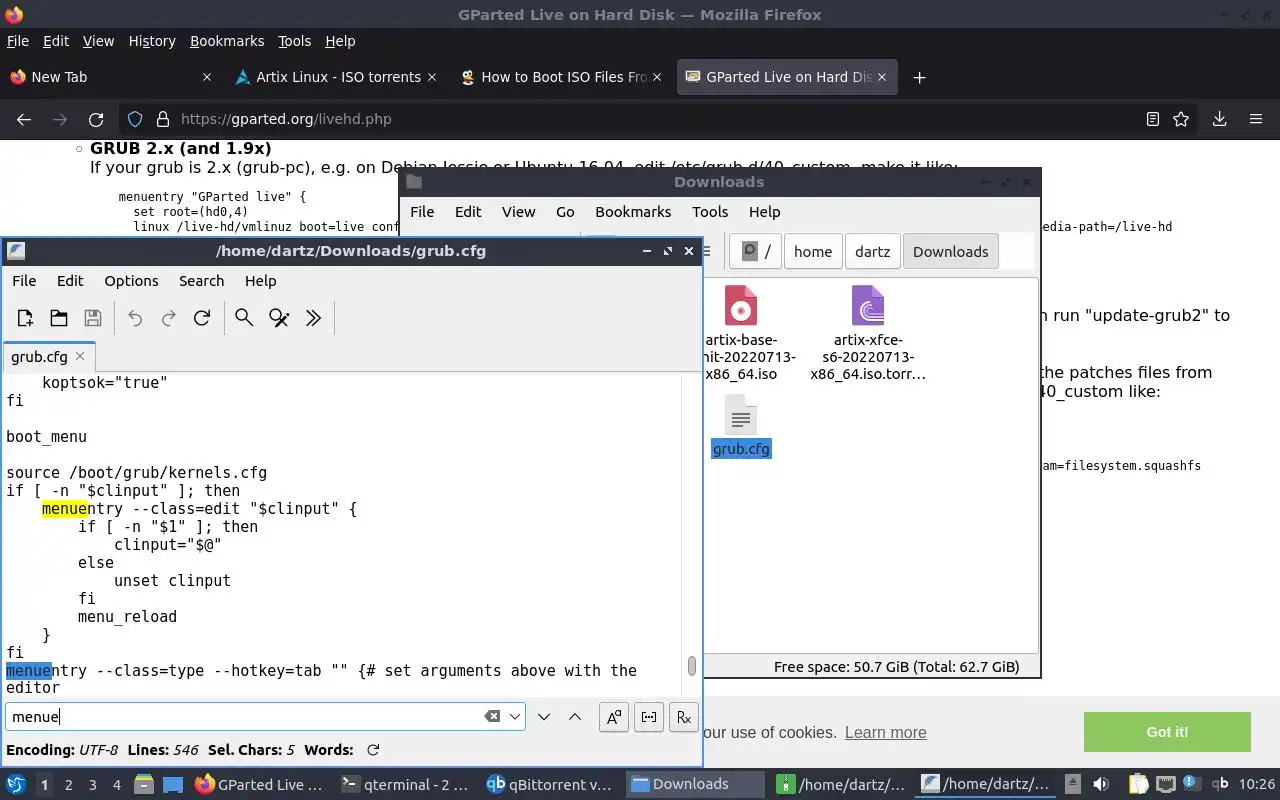Switch to qBittorrent taskbar entry
The image size is (1280, 800).
[x=551, y=784]
